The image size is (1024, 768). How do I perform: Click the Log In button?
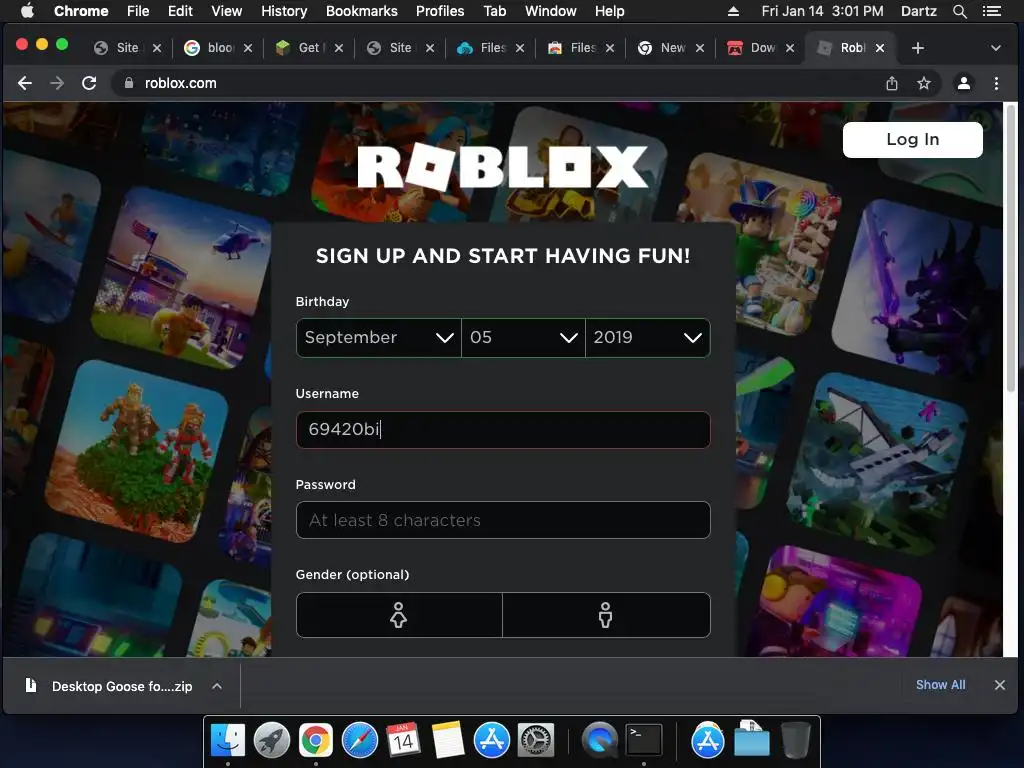point(912,139)
